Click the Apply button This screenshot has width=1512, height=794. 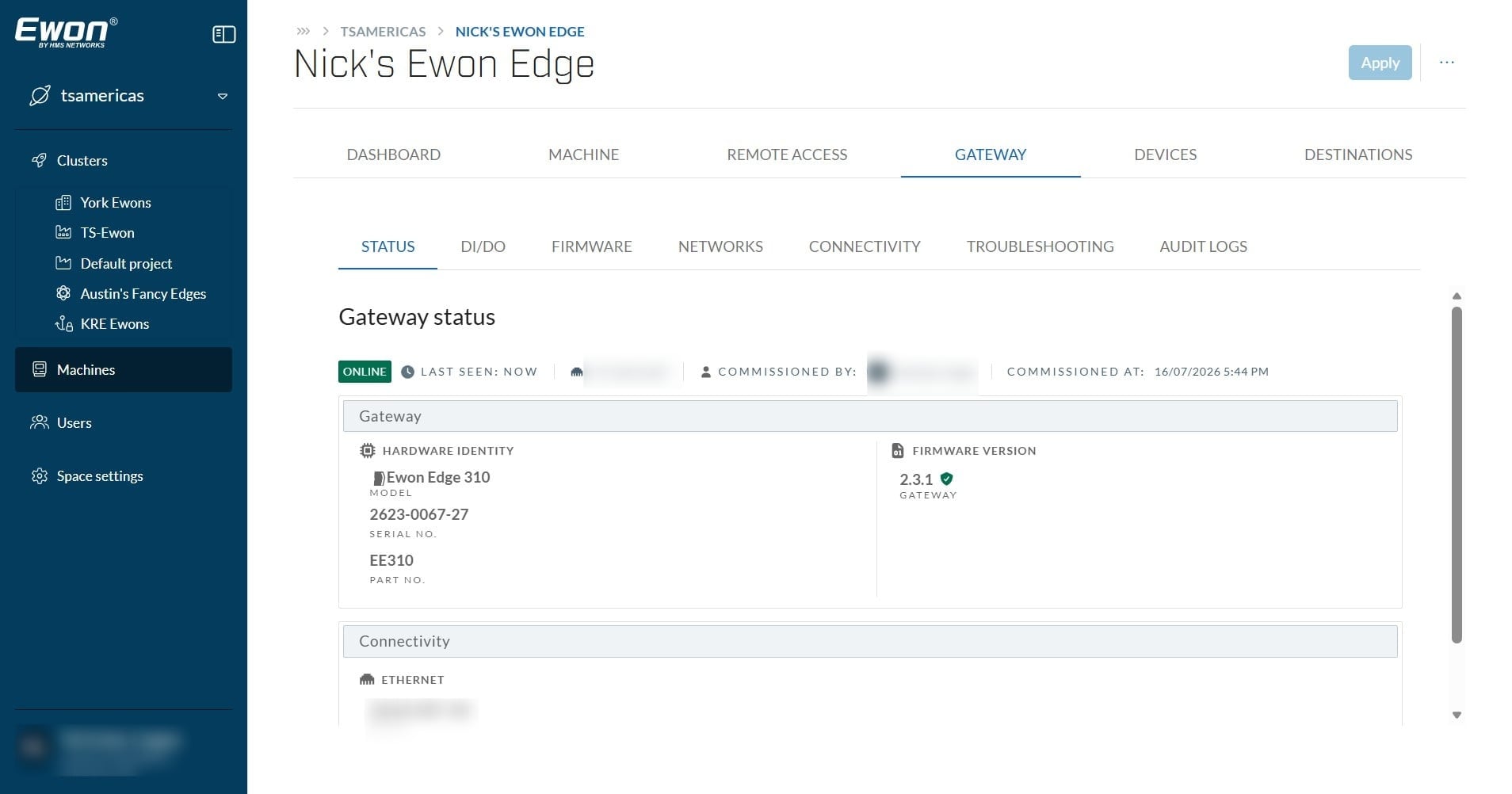coord(1380,63)
